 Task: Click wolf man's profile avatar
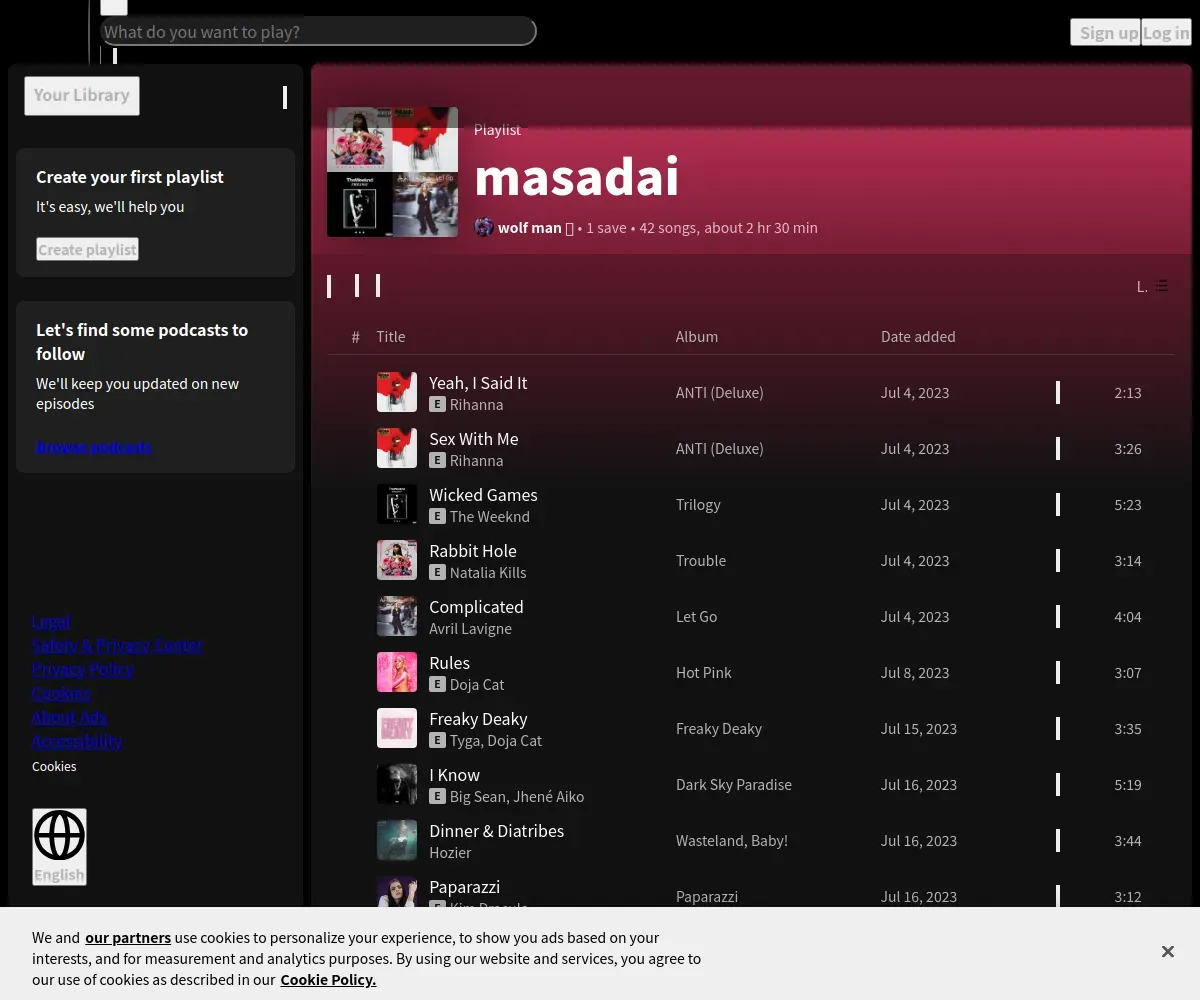(x=484, y=227)
